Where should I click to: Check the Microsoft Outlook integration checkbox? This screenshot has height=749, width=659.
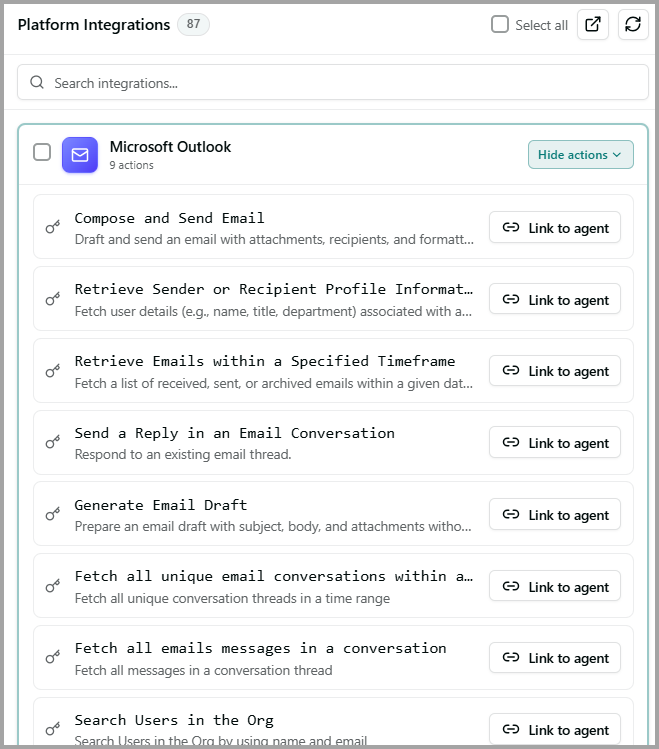[x=42, y=152]
